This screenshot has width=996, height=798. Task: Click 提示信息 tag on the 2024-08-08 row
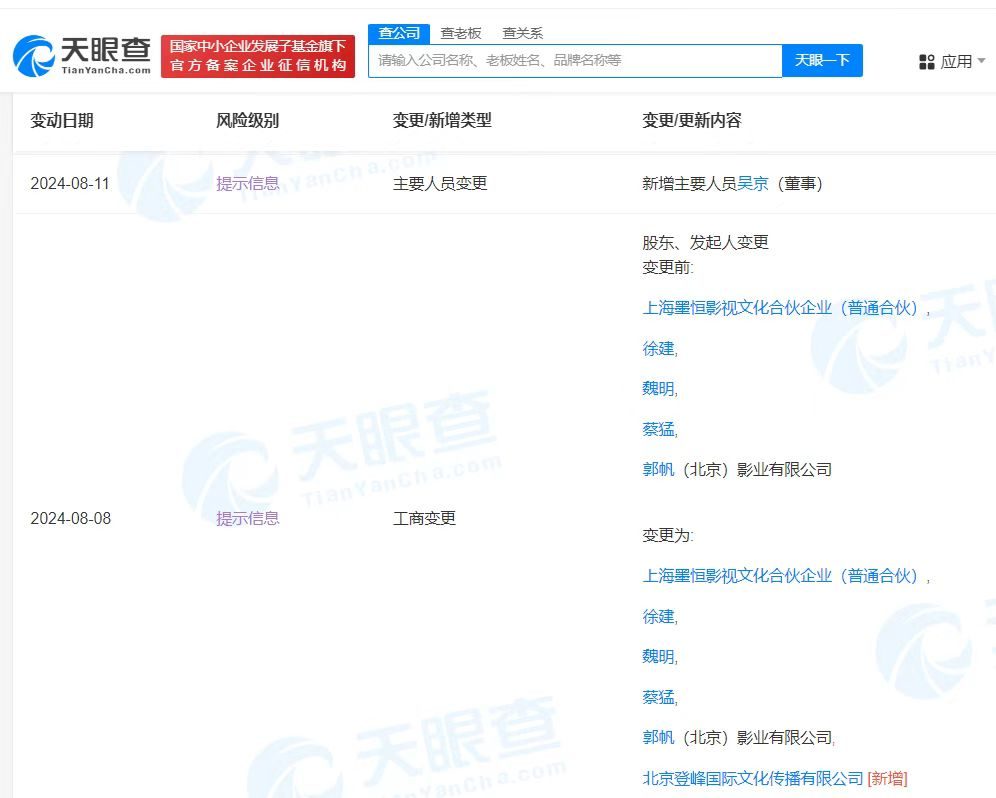(x=247, y=518)
